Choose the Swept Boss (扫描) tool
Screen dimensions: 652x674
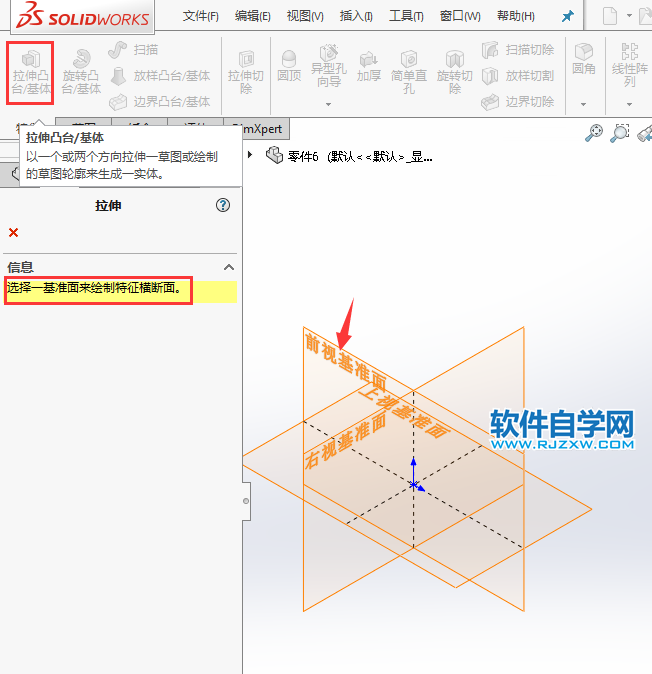(x=133, y=50)
